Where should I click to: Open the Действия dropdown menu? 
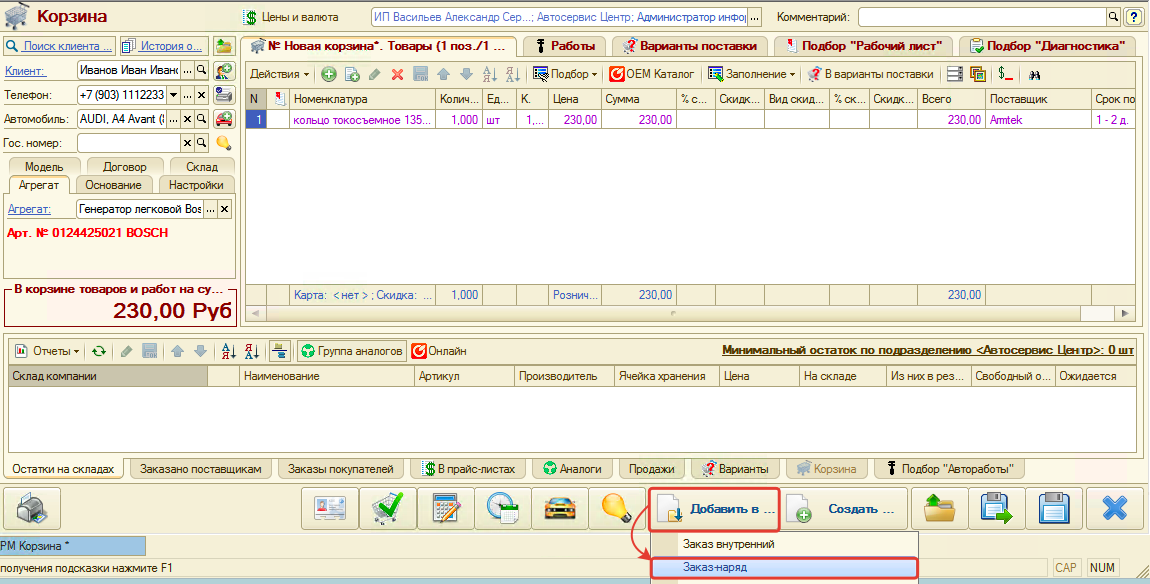pyautogui.click(x=280, y=74)
